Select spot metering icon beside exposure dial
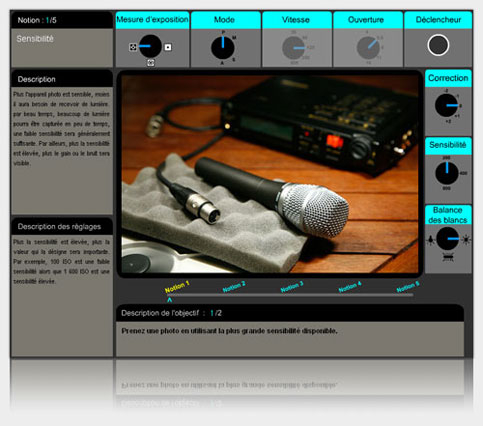This screenshot has height=426, width=483. coord(168,47)
